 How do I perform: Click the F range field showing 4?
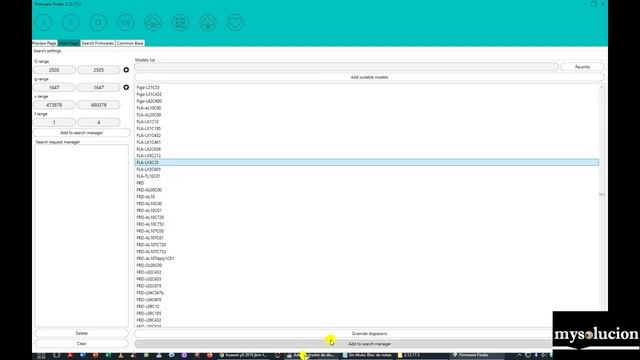[x=99, y=122]
